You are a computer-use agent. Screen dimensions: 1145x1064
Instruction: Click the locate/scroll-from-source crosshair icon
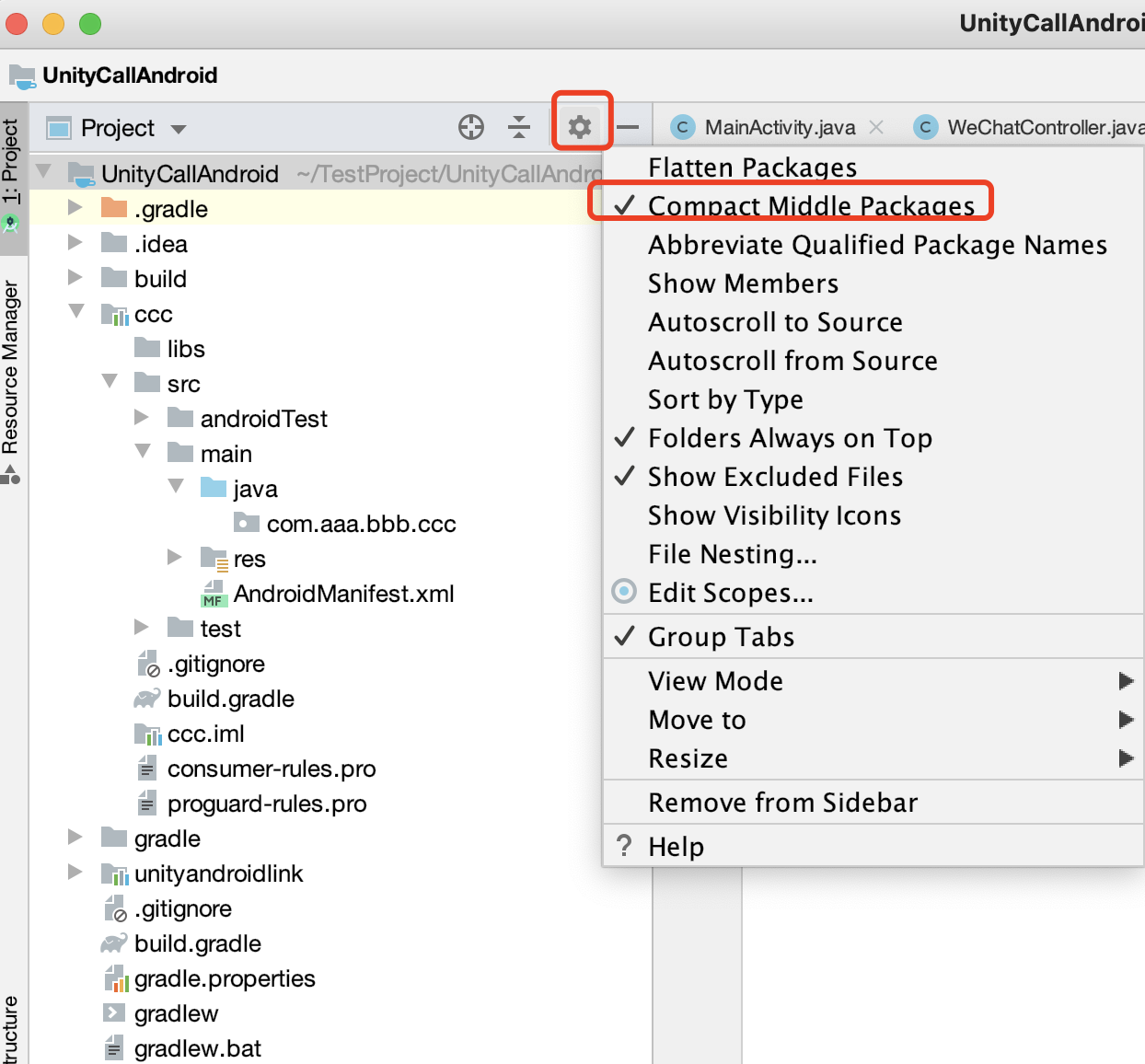[x=471, y=127]
